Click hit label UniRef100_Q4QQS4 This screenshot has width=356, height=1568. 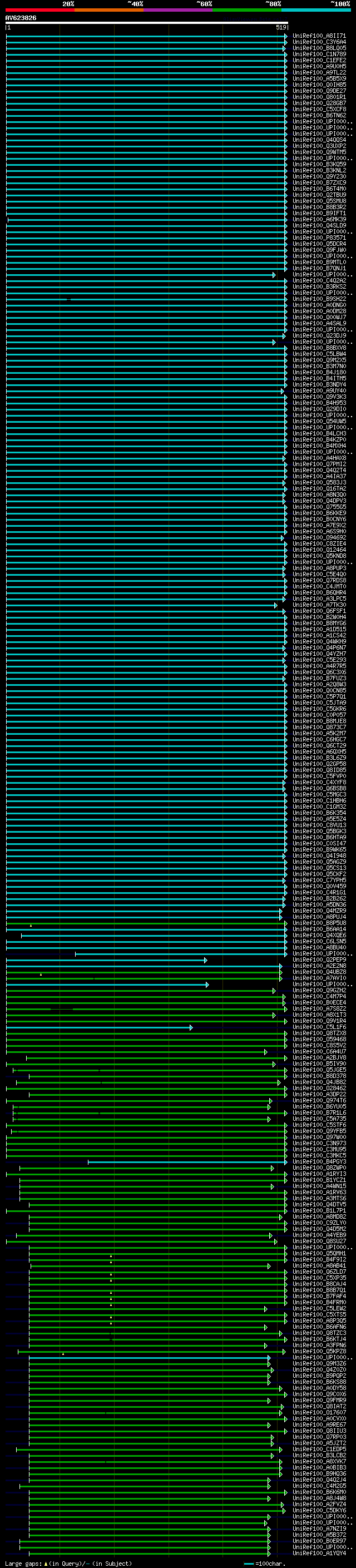pyautogui.click(x=319, y=140)
